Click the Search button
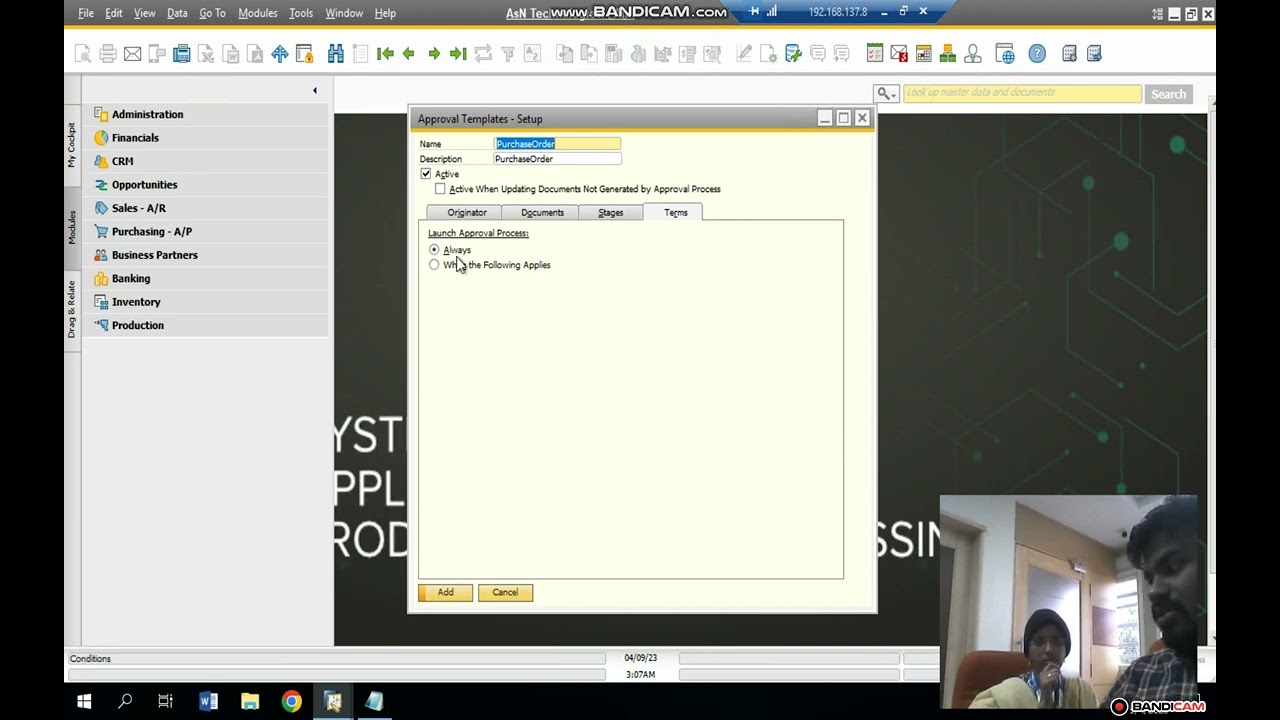This screenshot has width=1280, height=720. tap(1168, 94)
